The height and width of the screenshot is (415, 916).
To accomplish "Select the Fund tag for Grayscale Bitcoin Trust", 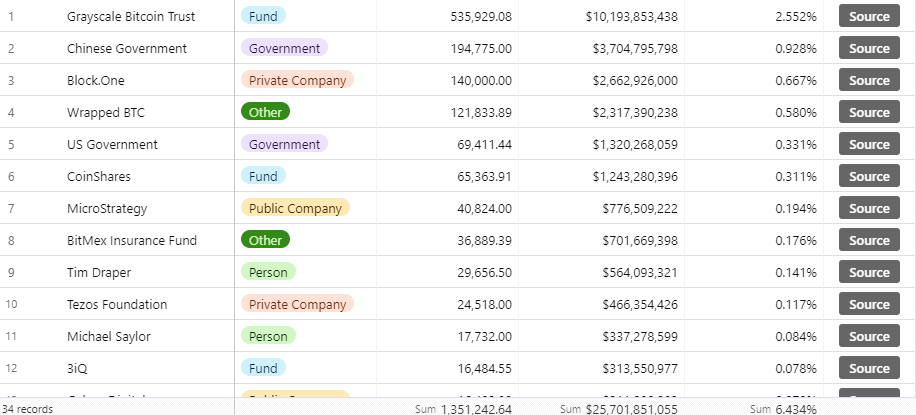I will point(263,16).
